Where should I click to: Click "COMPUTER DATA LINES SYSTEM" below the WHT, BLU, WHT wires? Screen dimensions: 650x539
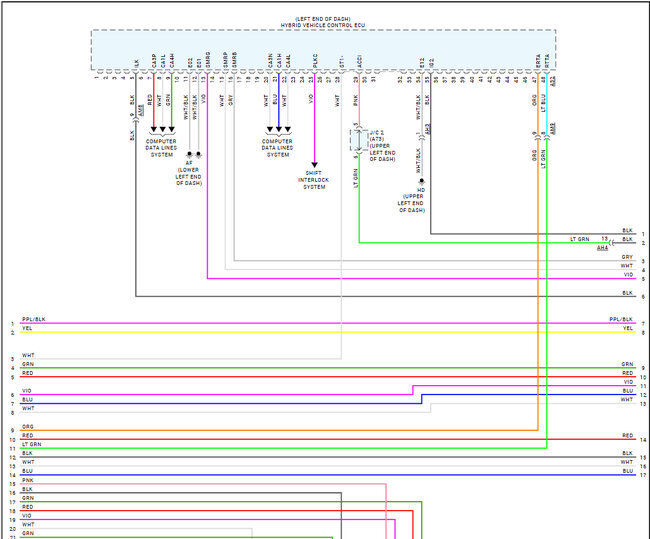click(277, 148)
